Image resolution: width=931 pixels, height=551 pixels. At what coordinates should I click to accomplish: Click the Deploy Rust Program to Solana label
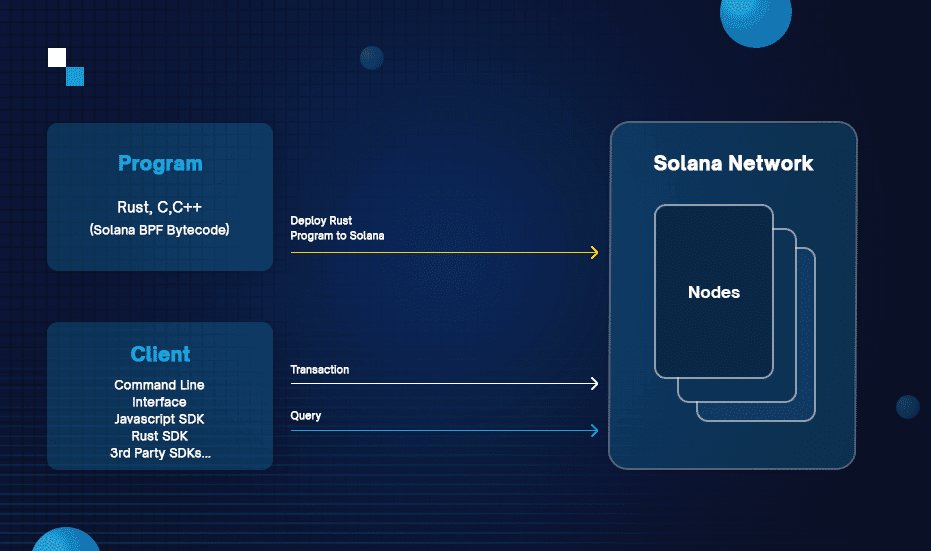click(x=337, y=228)
